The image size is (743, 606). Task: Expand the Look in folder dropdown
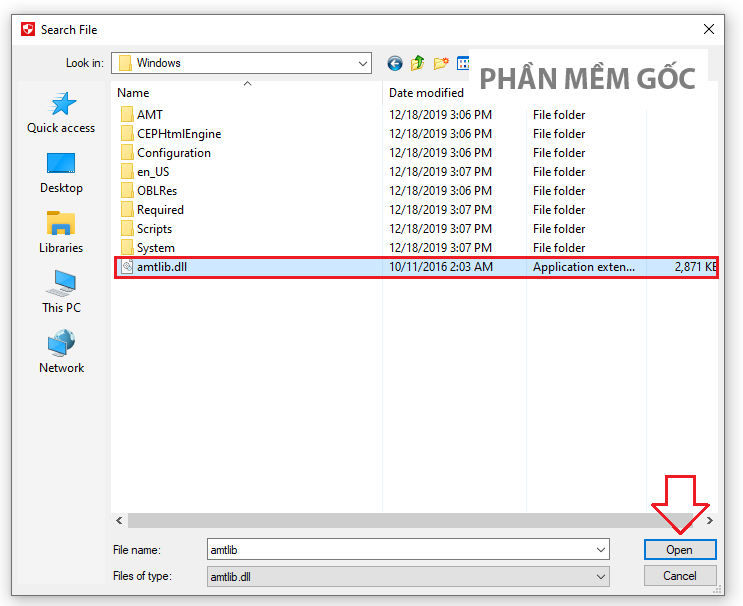click(362, 63)
